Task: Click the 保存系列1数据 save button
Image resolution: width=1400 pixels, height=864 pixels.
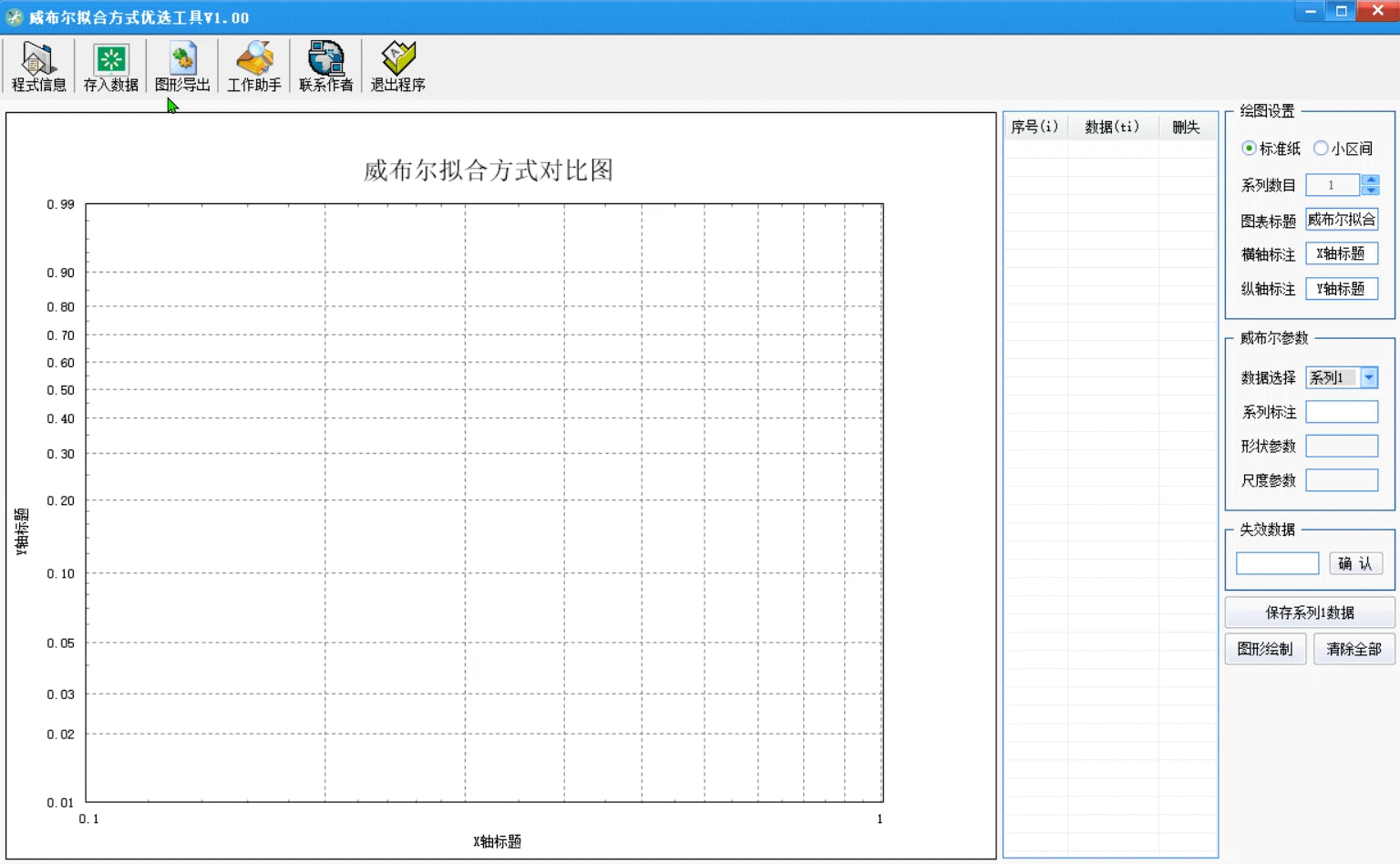Action: pos(1310,612)
